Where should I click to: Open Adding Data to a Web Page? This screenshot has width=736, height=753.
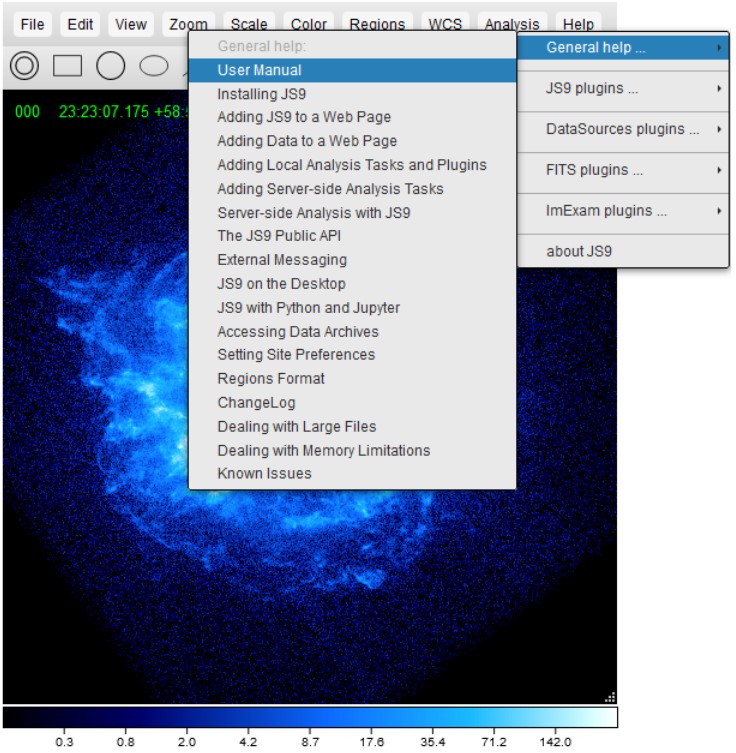[352, 141]
